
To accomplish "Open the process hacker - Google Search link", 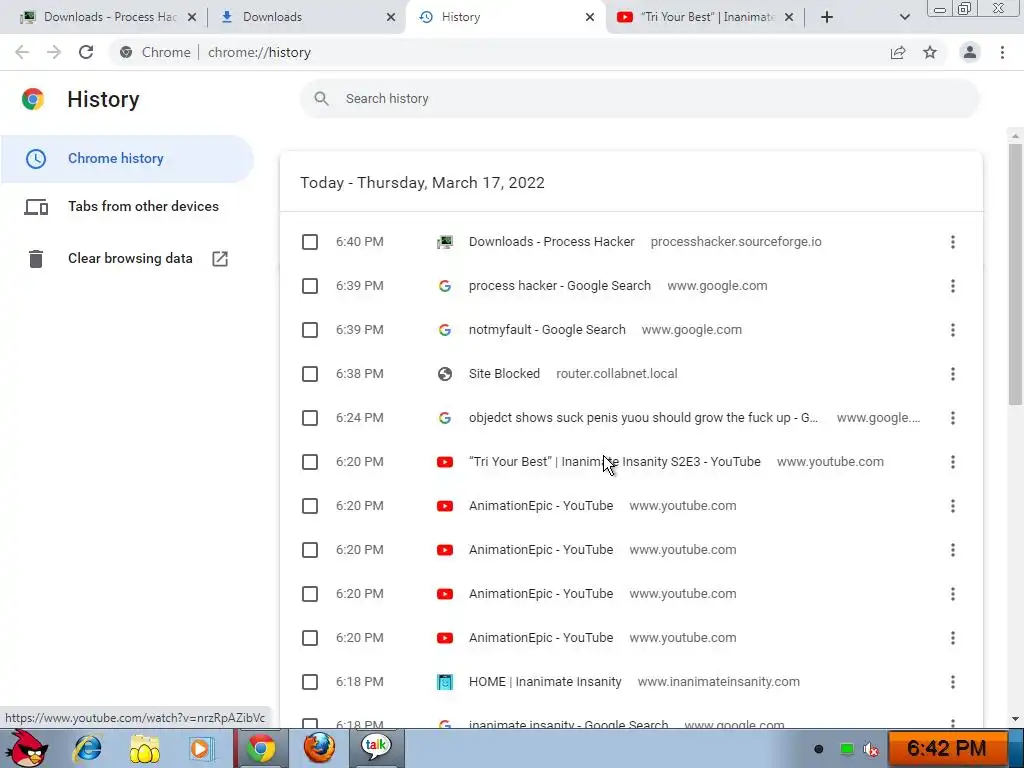I will click(560, 285).
